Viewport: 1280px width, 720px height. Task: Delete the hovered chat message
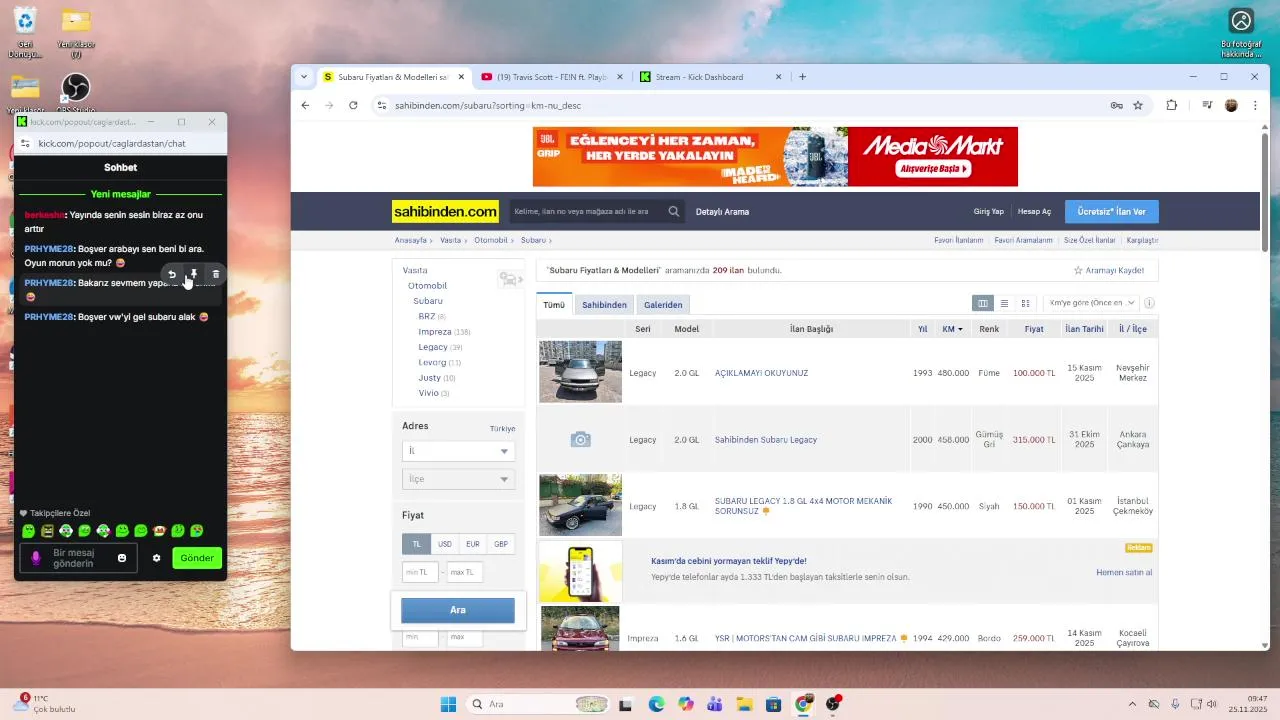[x=216, y=274]
